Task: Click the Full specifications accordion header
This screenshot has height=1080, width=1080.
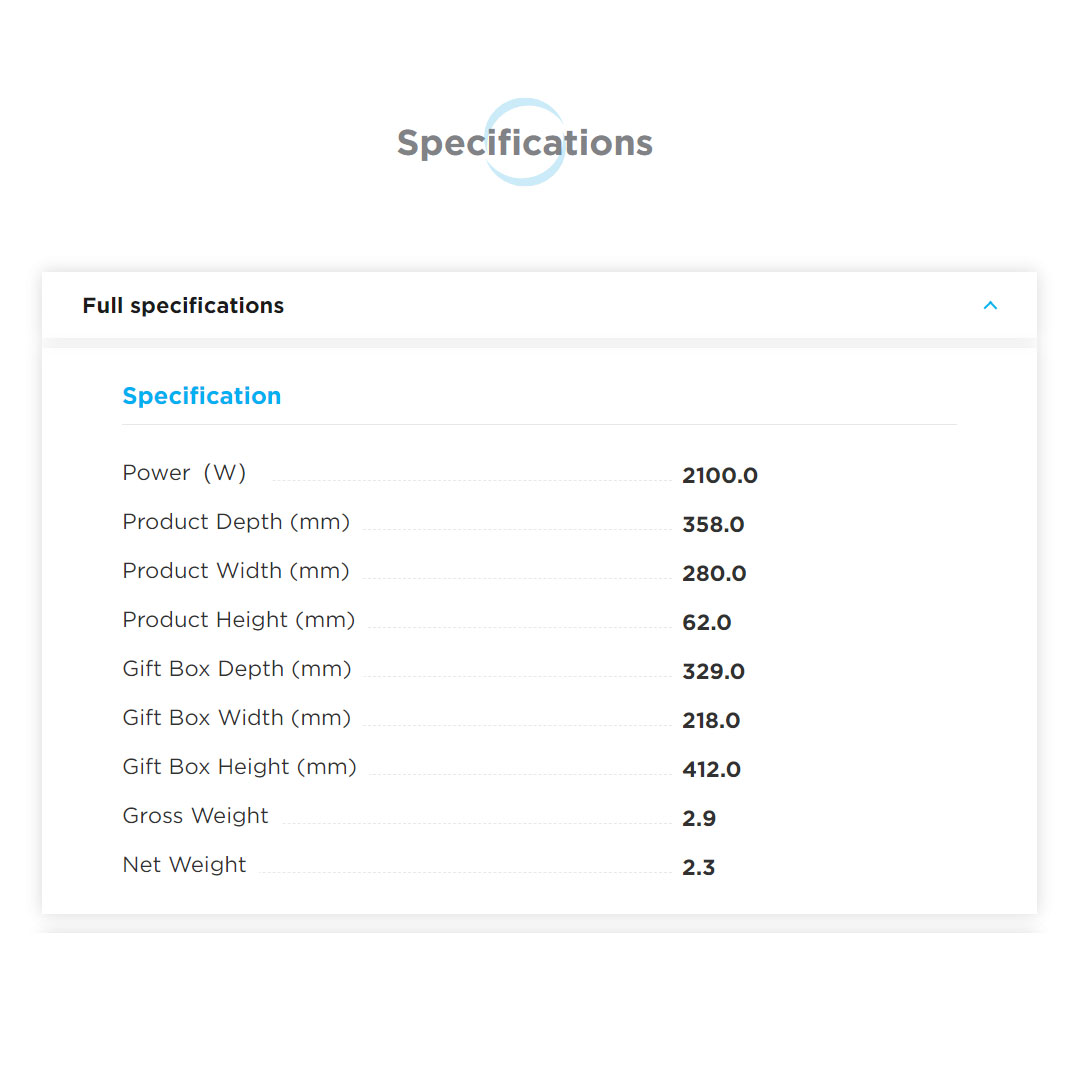Action: pyautogui.click(x=183, y=306)
